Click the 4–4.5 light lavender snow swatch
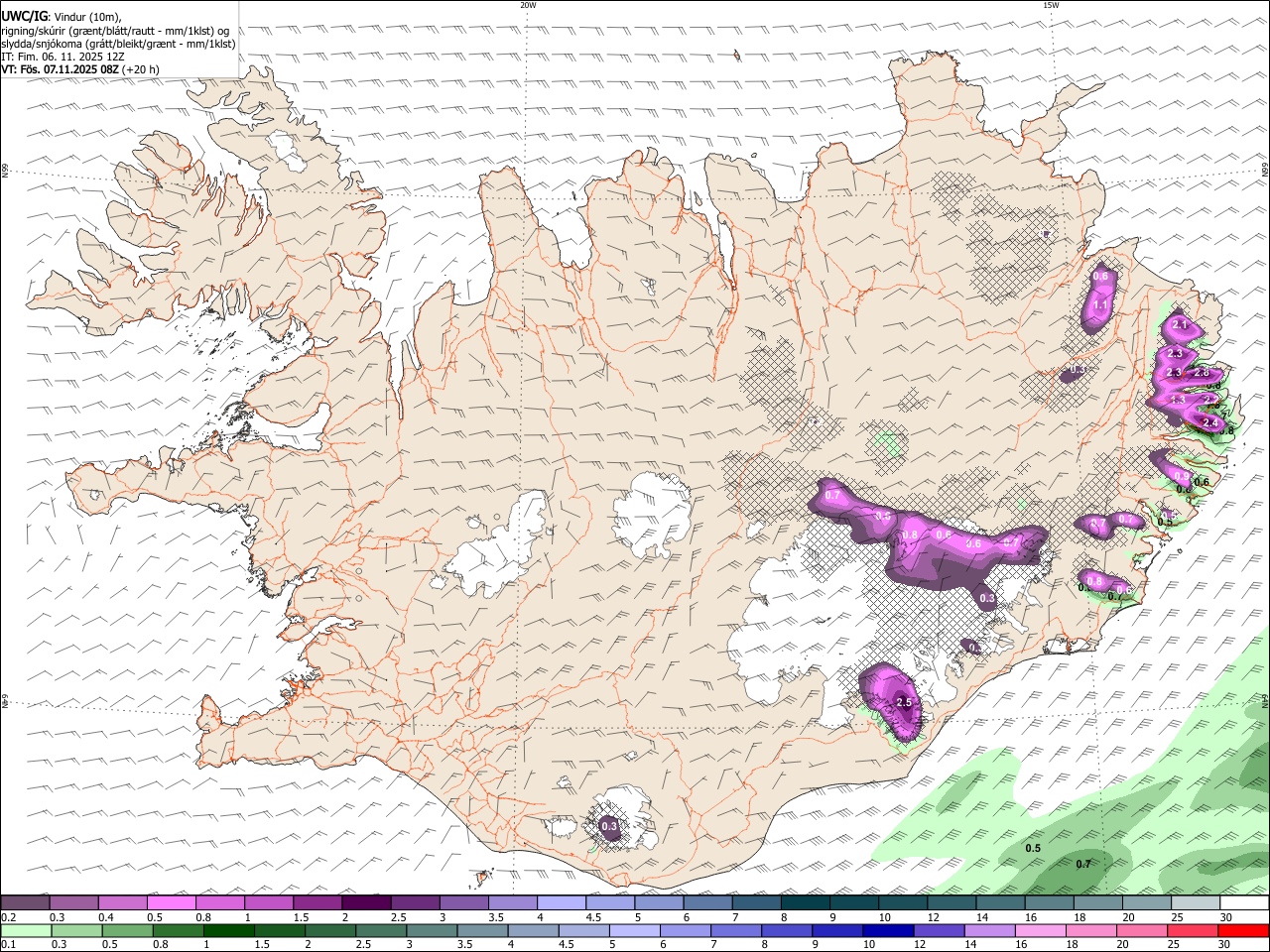The height and width of the screenshot is (952, 1270). (x=560, y=902)
